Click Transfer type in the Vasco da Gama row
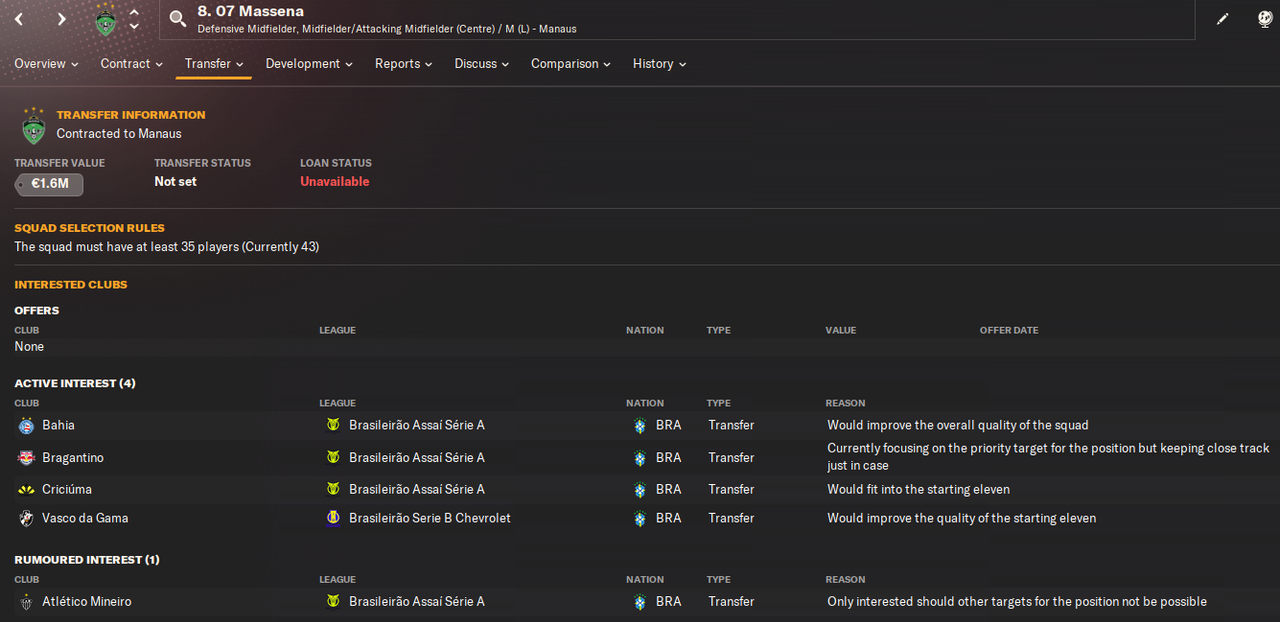The height and width of the screenshot is (622, 1280). click(731, 518)
